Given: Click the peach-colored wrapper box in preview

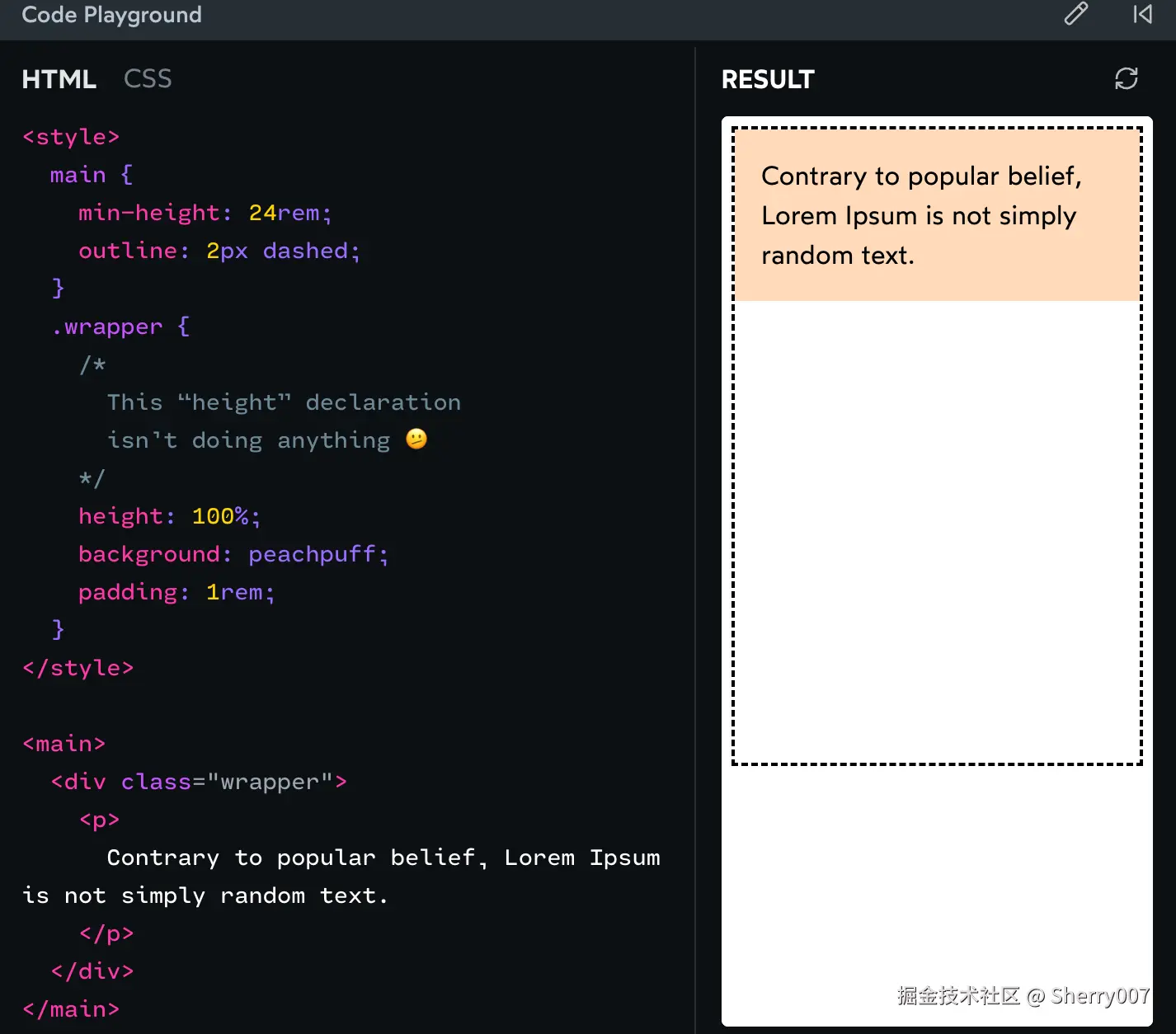Looking at the screenshot, I should point(937,214).
